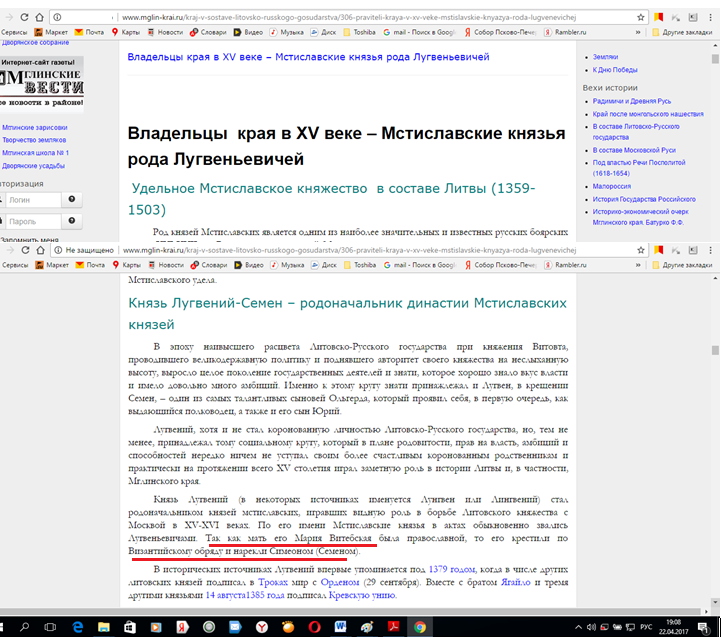Open 'Творчество земляков' in left menu

click(34, 140)
